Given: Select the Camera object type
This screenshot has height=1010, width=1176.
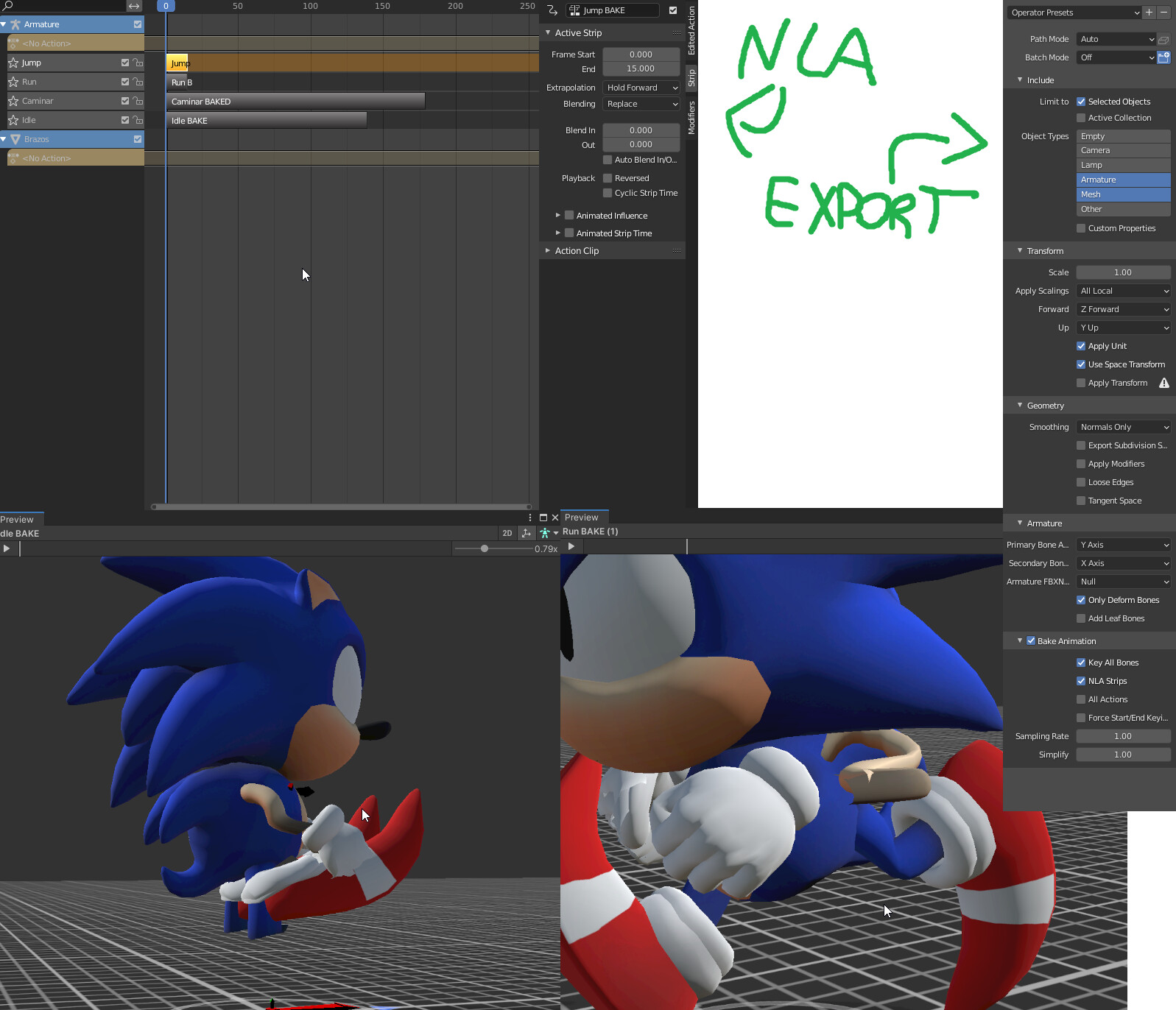Looking at the screenshot, I should [x=1124, y=150].
